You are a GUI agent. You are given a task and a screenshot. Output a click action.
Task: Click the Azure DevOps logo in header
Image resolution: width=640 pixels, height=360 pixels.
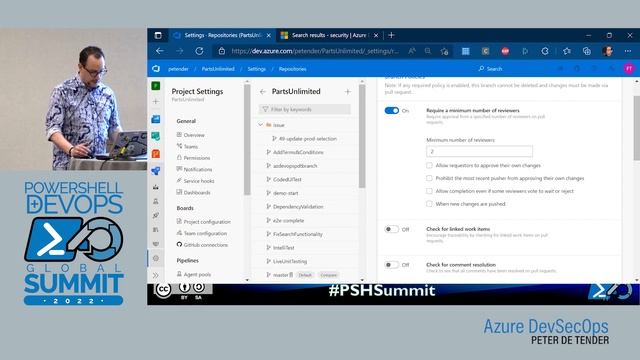[x=156, y=69]
